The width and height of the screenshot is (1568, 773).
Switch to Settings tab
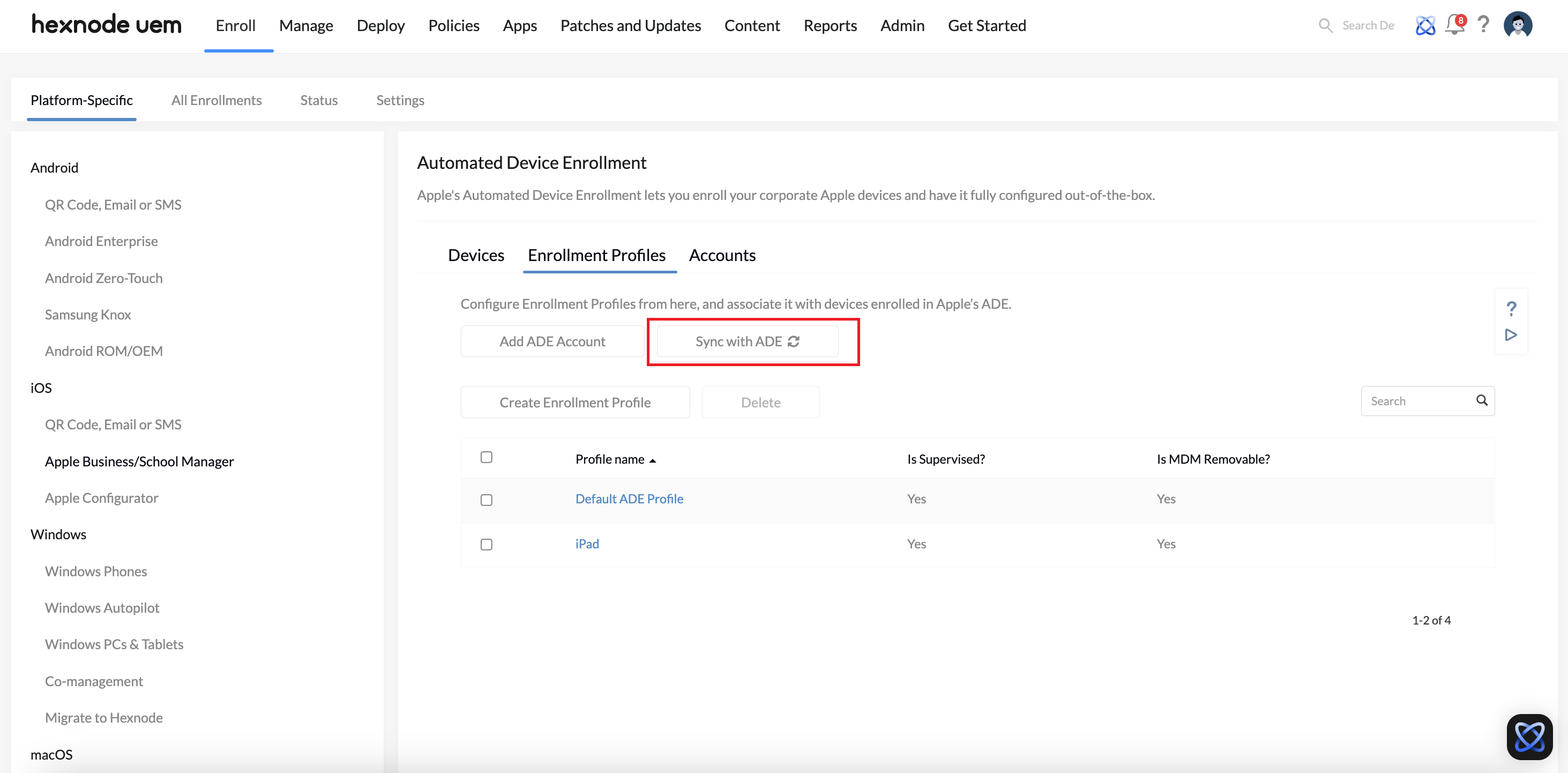(400, 100)
